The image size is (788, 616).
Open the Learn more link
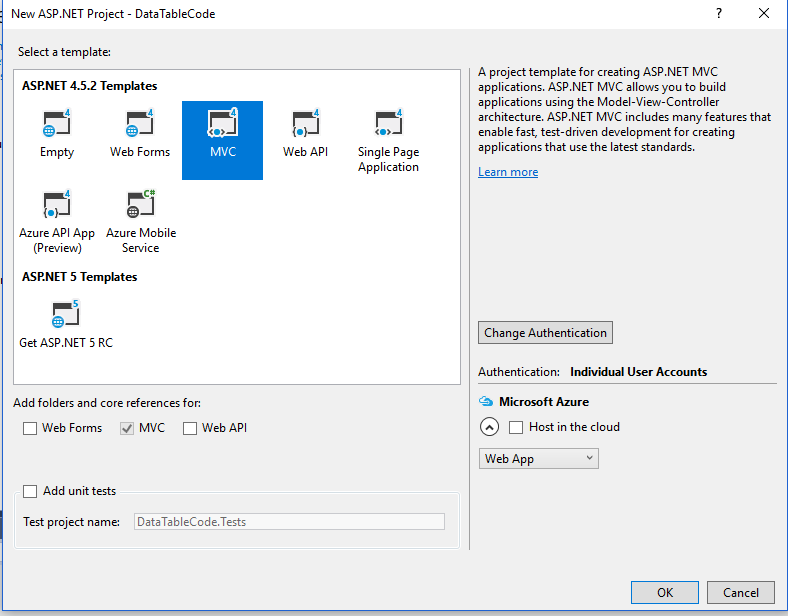pos(508,172)
